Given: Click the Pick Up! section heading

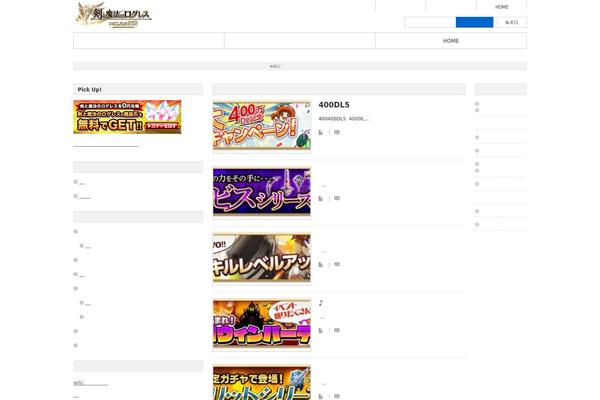Looking at the screenshot, I should point(90,90).
